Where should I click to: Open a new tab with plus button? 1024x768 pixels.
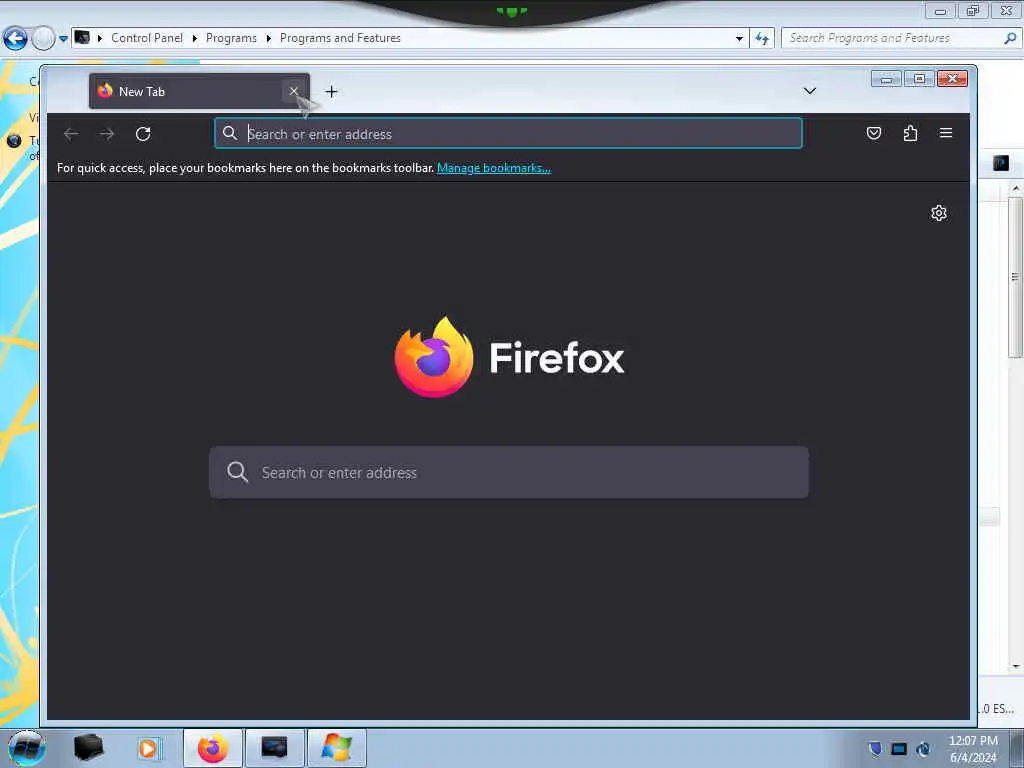pyautogui.click(x=331, y=91)
